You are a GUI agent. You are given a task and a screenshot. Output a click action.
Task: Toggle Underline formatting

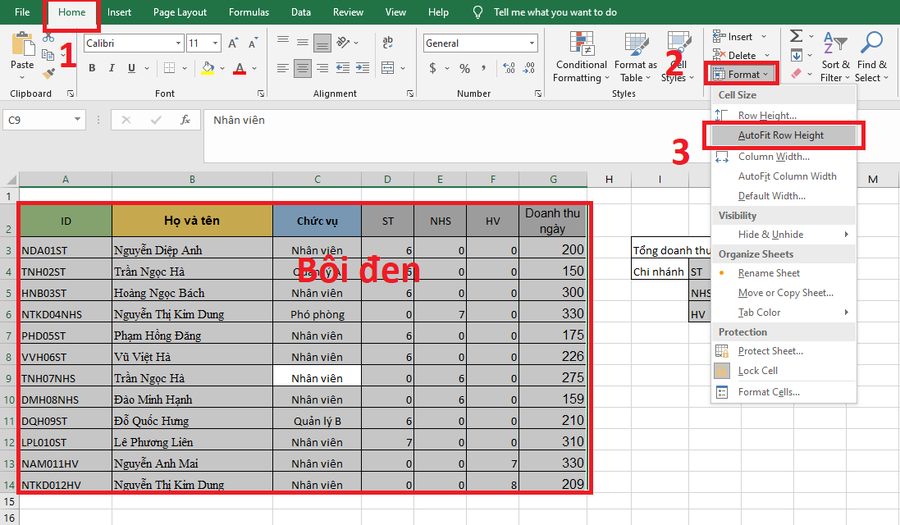coord(131,68)
